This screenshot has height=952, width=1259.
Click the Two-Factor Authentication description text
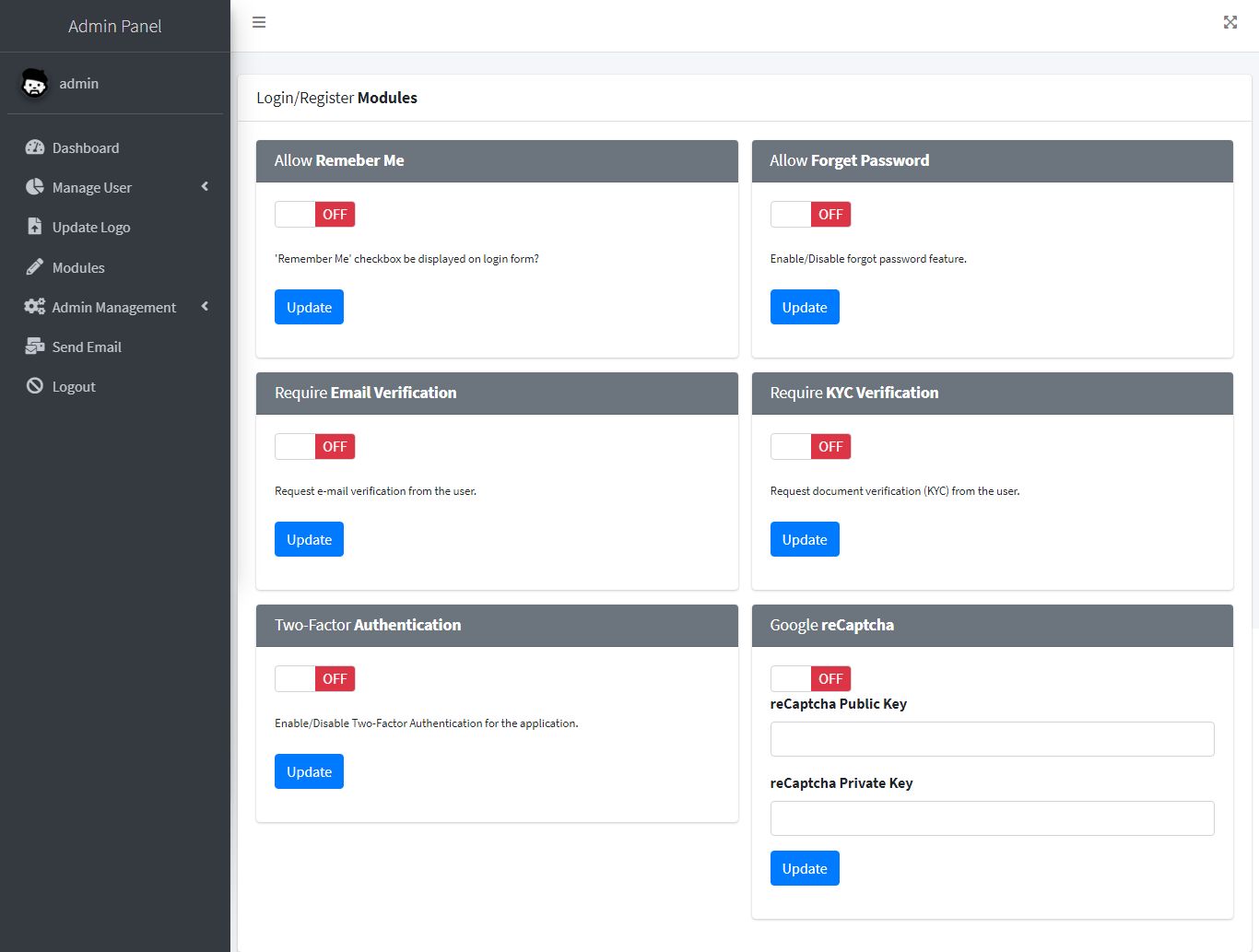[427, 723]
